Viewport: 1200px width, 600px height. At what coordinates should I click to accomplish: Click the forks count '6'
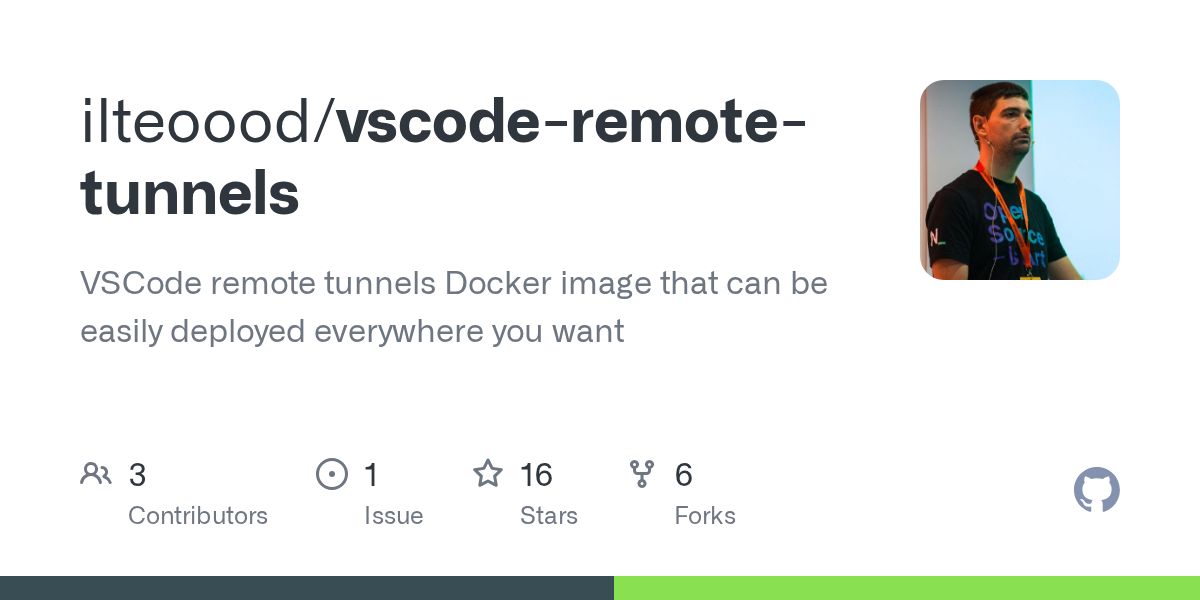[684, 475]
